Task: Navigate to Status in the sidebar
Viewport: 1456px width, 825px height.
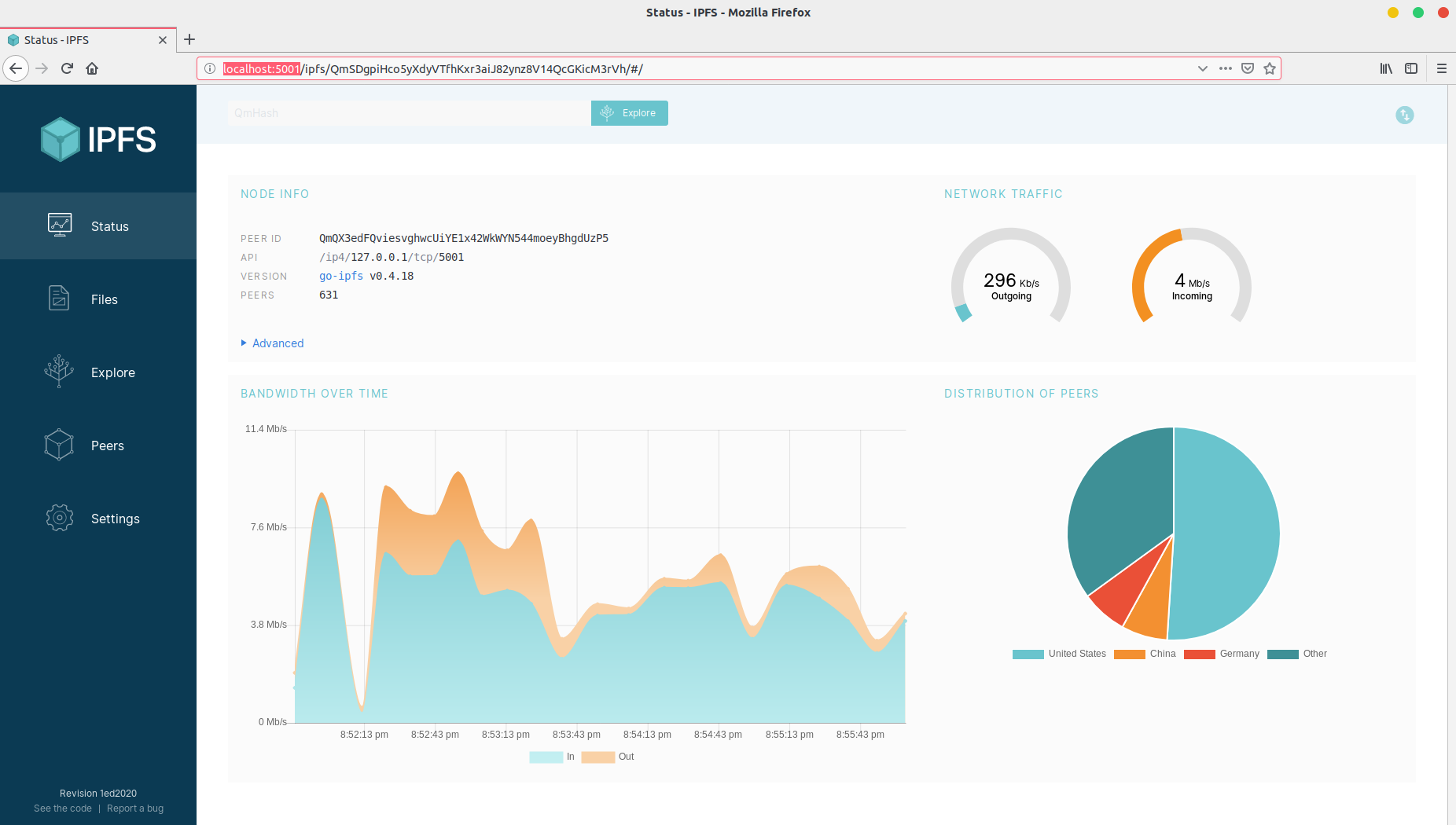Action: click(x=98, y=225)
